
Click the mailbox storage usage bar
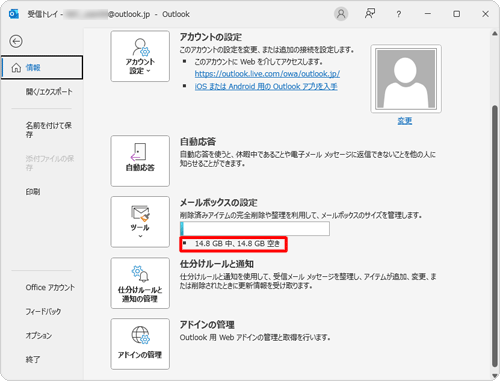[x=255, y=229]
